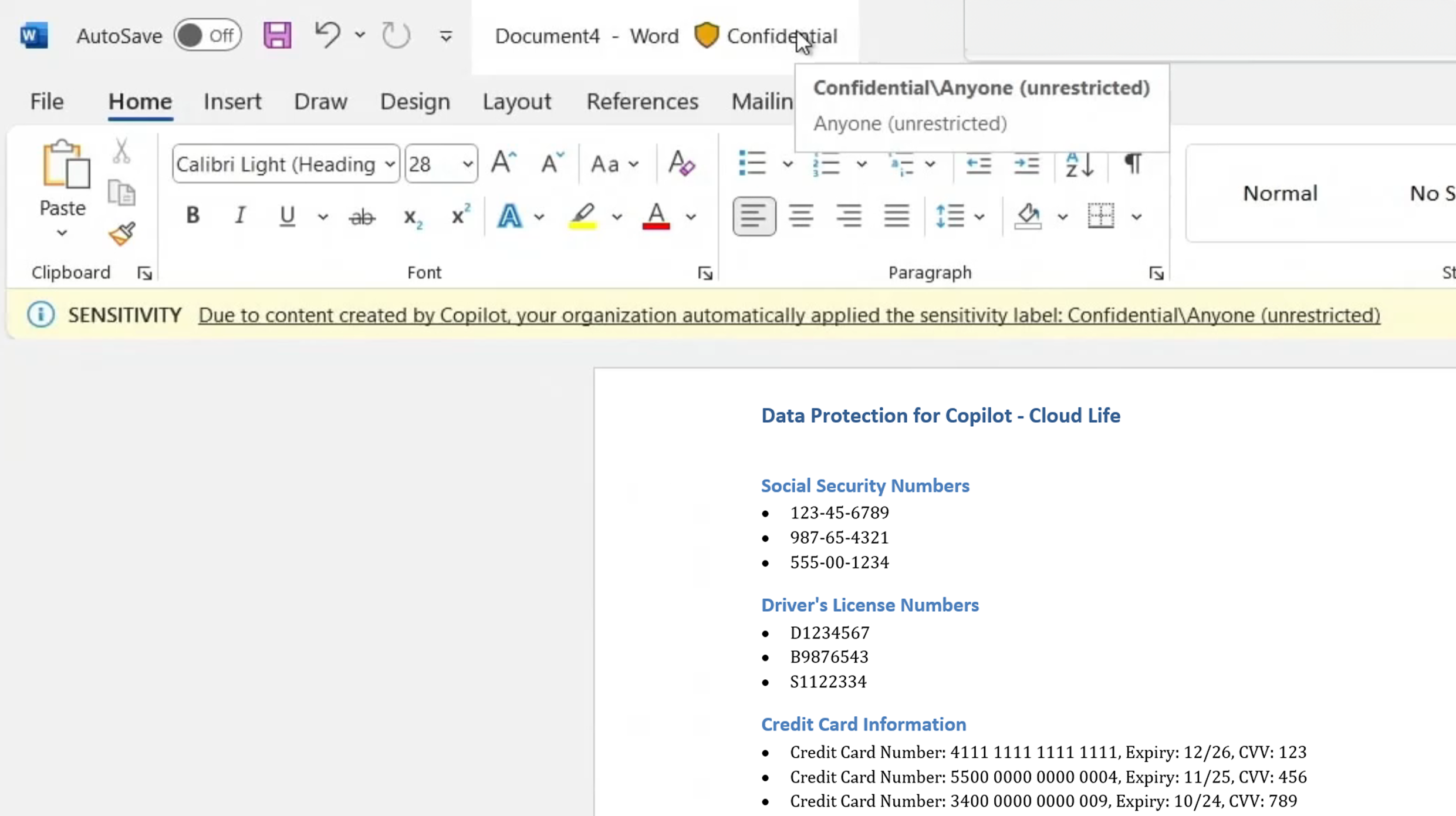The image size is (1456, 816).
Task: Open undo history dropdown arrow
Action: [x=360, y=35]
